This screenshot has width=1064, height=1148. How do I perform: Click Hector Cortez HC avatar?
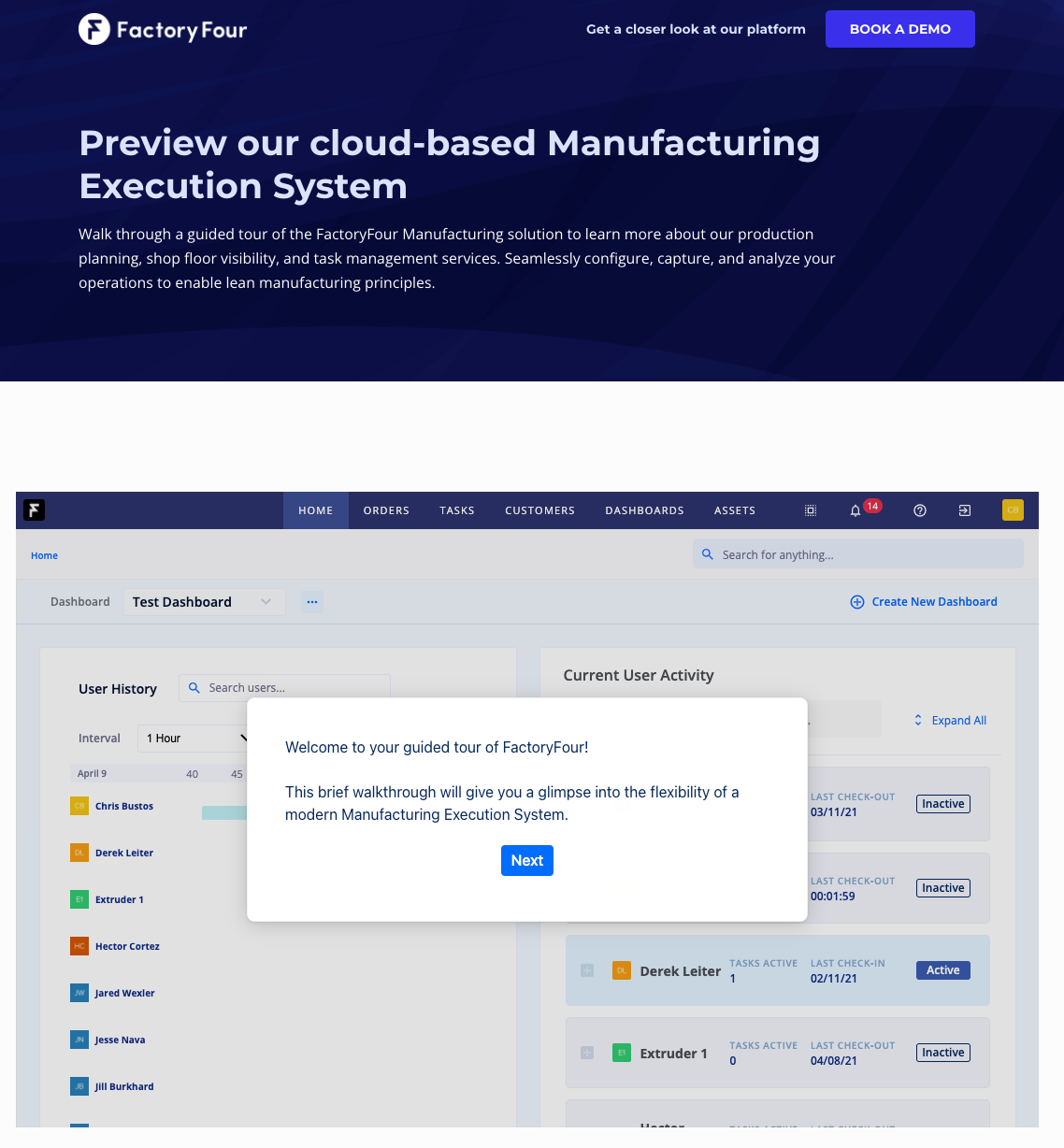pyautogui.click(x=79, y=946)
